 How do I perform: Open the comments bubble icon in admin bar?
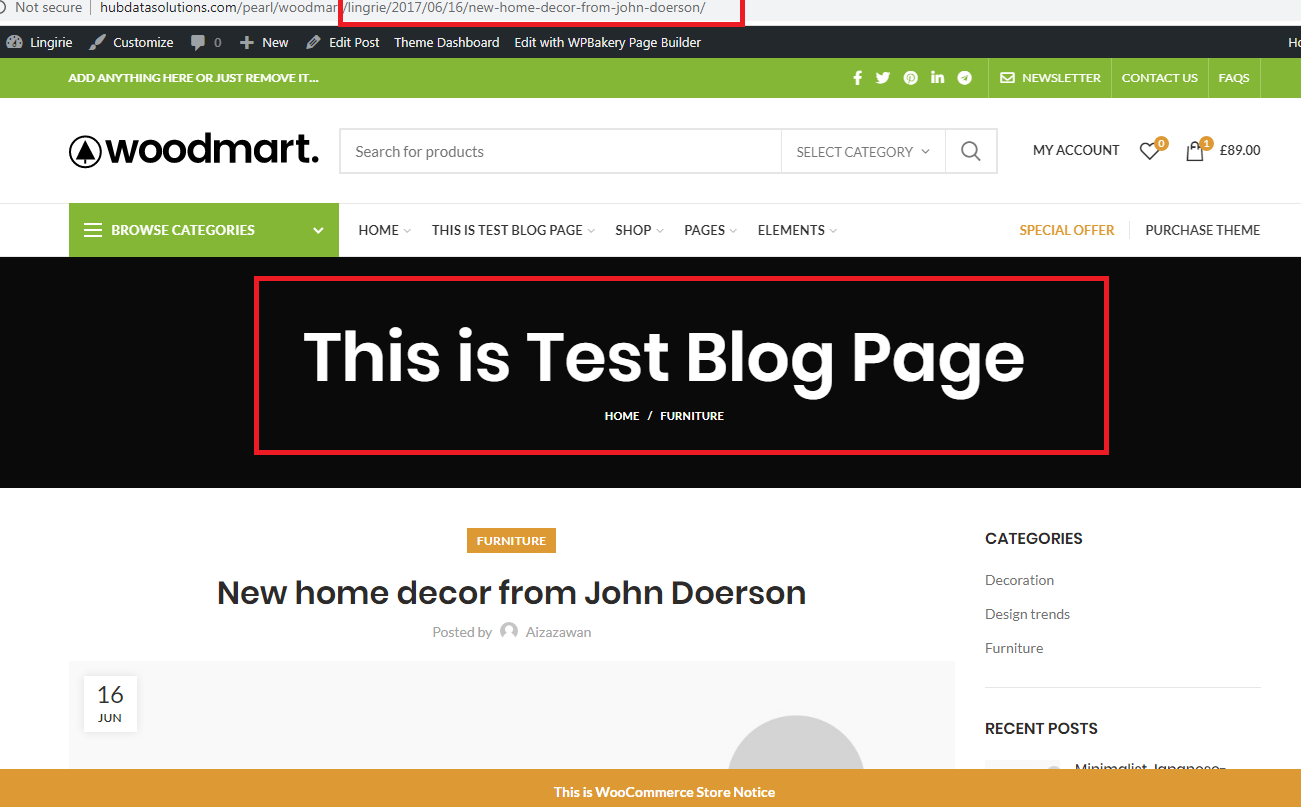pyautogui.click(x=198, y=42)
